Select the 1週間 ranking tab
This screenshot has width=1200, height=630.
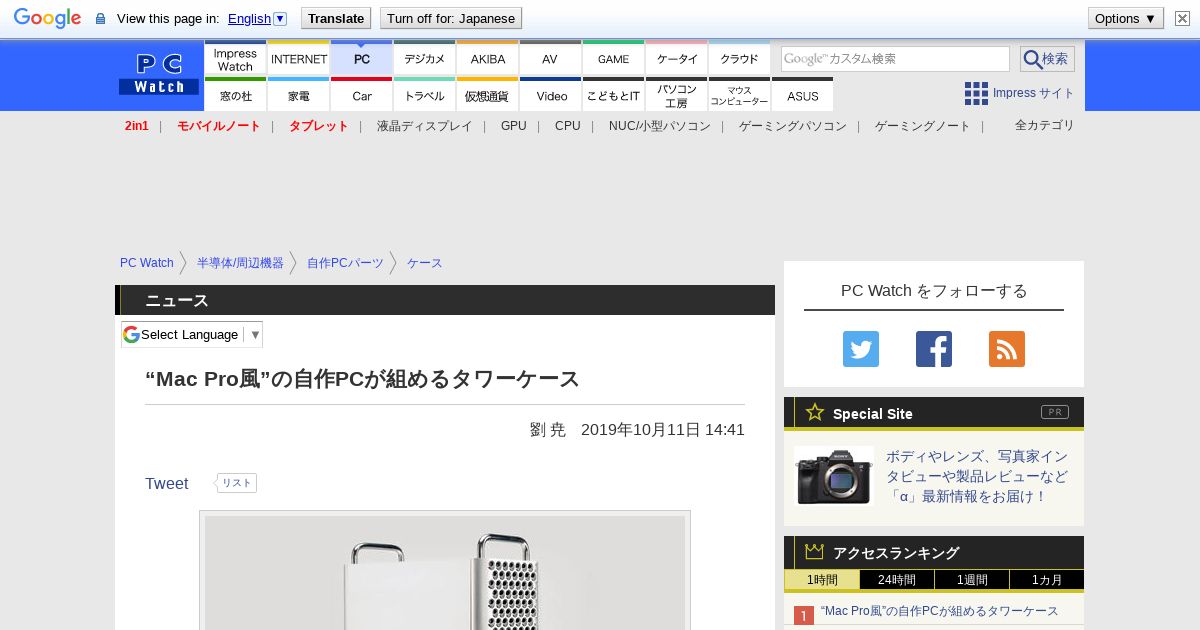point(972,580)
